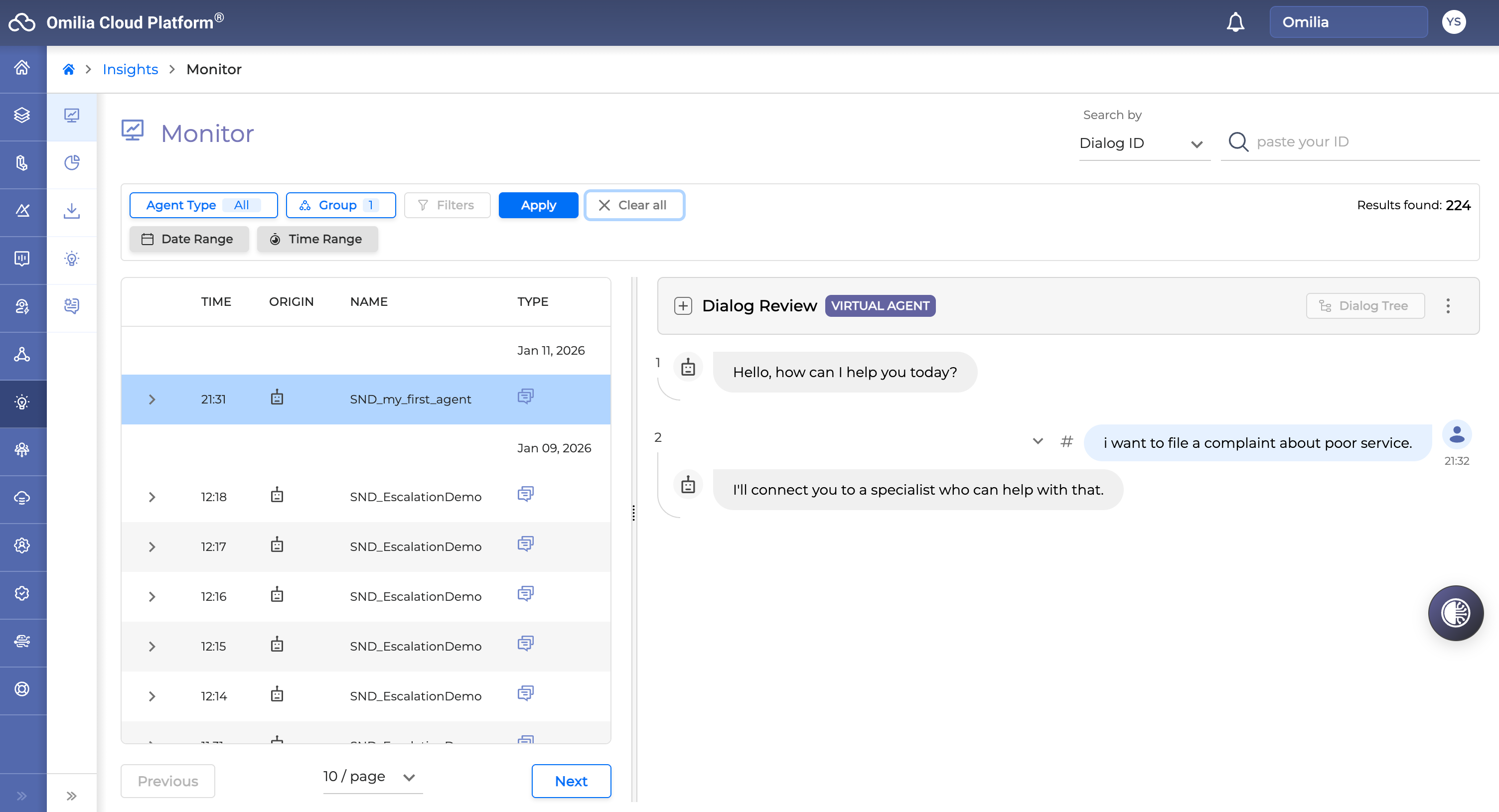Expand the 12:18 SND_EscalationDemo row
The height and width of the screenshot is (812, 1499).
click(152, 497)
